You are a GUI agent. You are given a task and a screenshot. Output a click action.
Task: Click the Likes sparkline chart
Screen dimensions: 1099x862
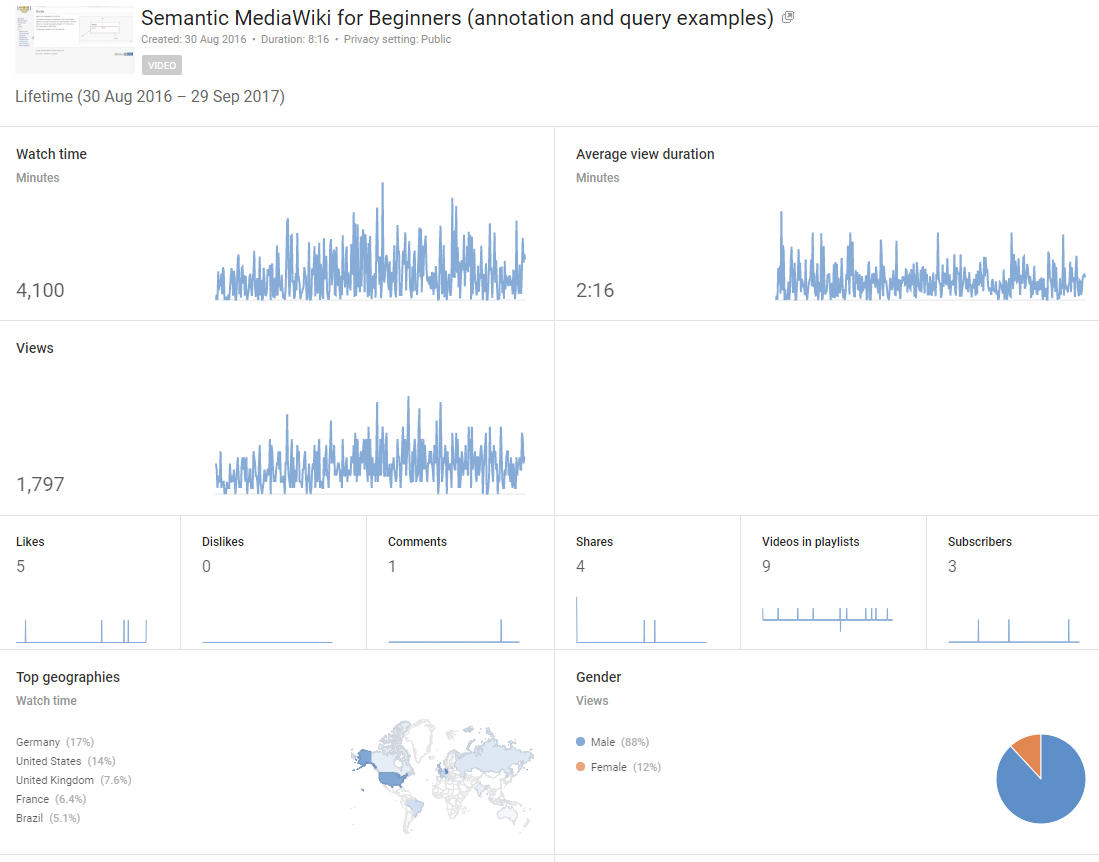[x=82, y=631]
